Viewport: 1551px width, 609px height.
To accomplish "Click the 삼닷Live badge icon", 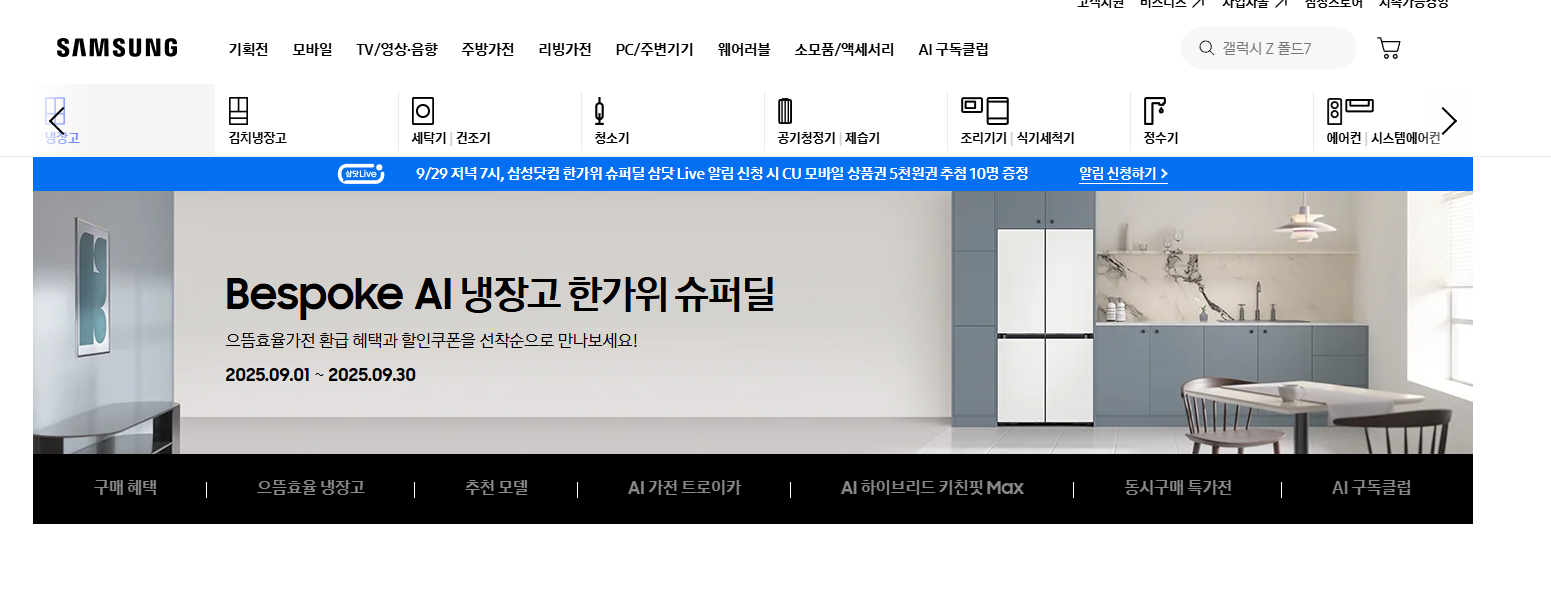I will pyautogui.click(x=361, y=174).
